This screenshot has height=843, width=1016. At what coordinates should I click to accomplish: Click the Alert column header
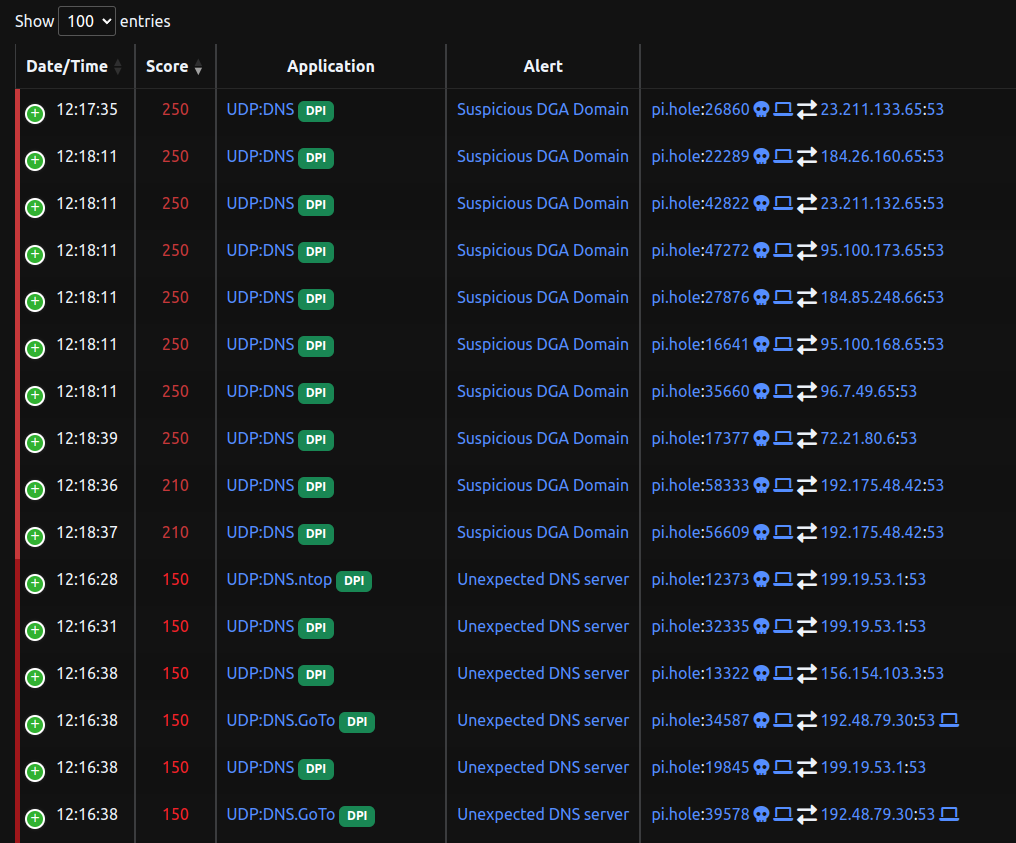pyautogui.click(x=543, y=66)
